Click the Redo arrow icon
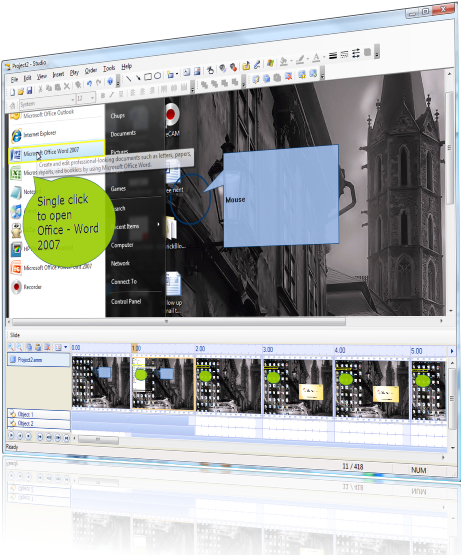The image size is (464, 555). point(99,82)
